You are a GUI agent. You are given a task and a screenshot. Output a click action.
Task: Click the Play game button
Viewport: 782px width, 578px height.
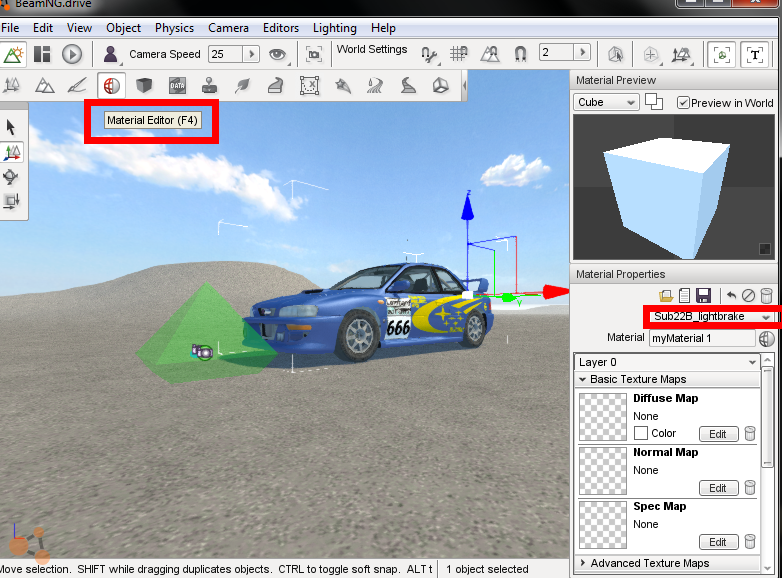72,54
